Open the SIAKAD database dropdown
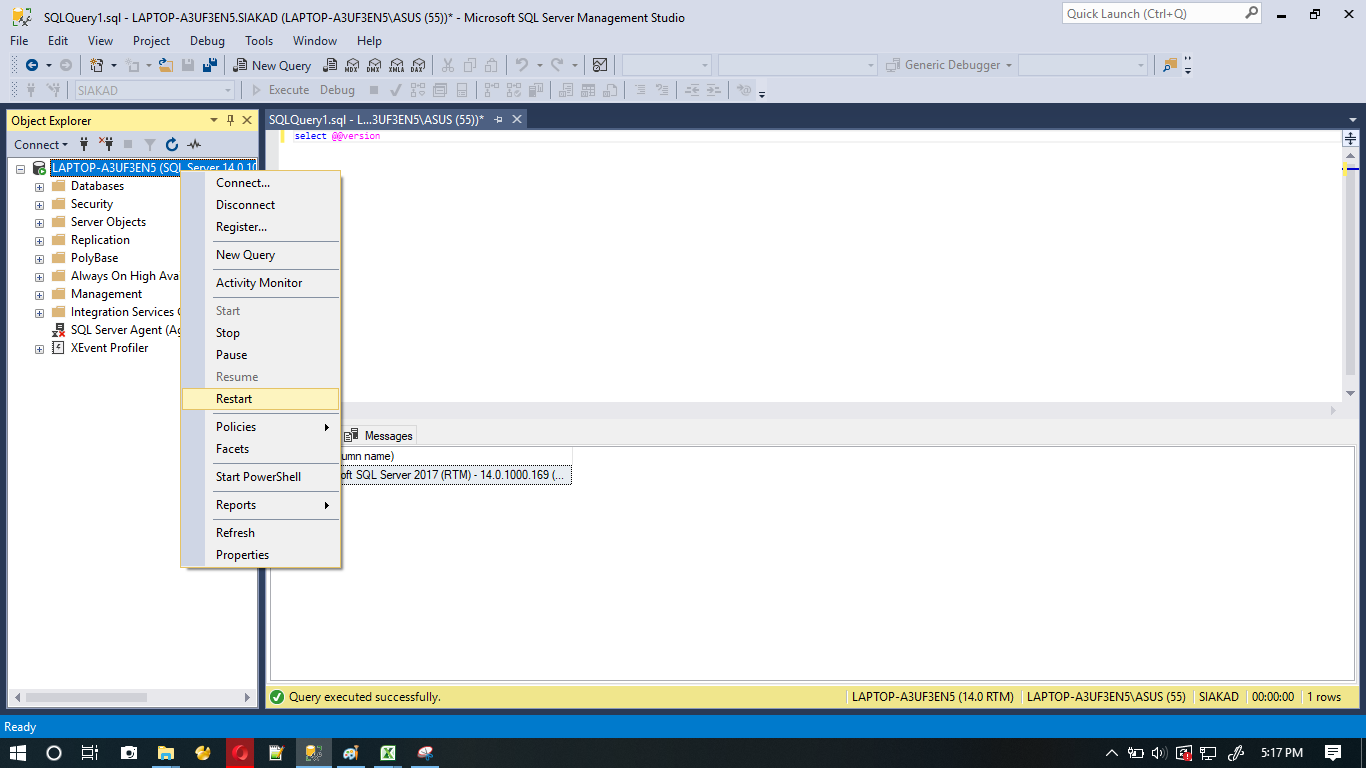The image size is (1366, 768). click(x=228, y=89)
